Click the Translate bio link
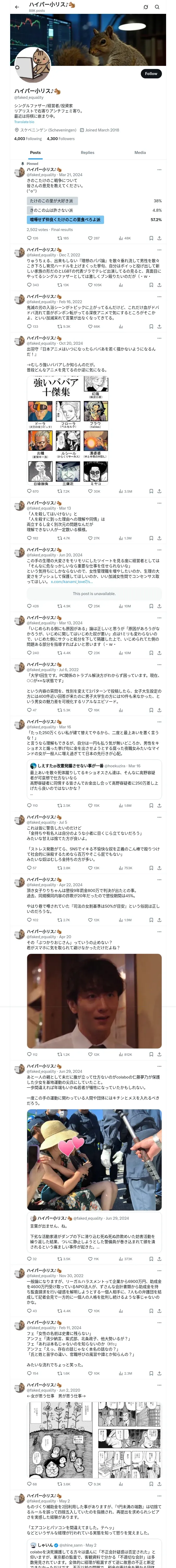This screenshot has height=1568, width=176. pos(24,122)
